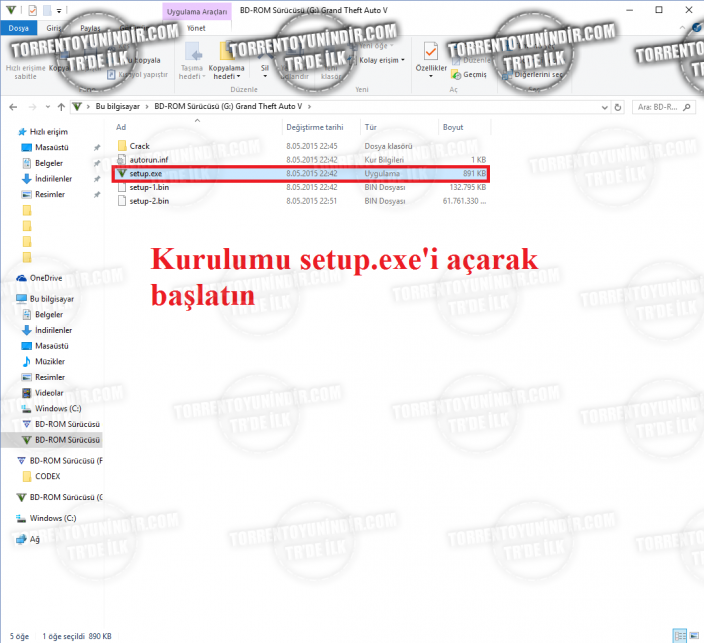Image resolution: width=704 pixels, height=643 pixels.
Task: Open the Customize Quick Access Toolbar dropdown arrow
Action: pyautogui.click(x=59, y=10)
